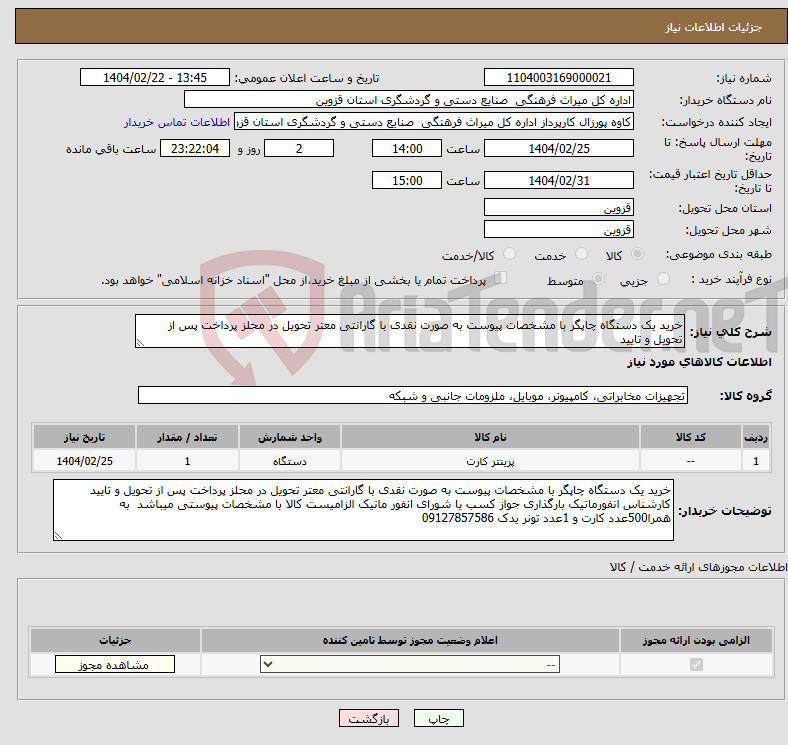
Task: Open the اطلاعات تماس خریدار link
Action: pos(177,122)
